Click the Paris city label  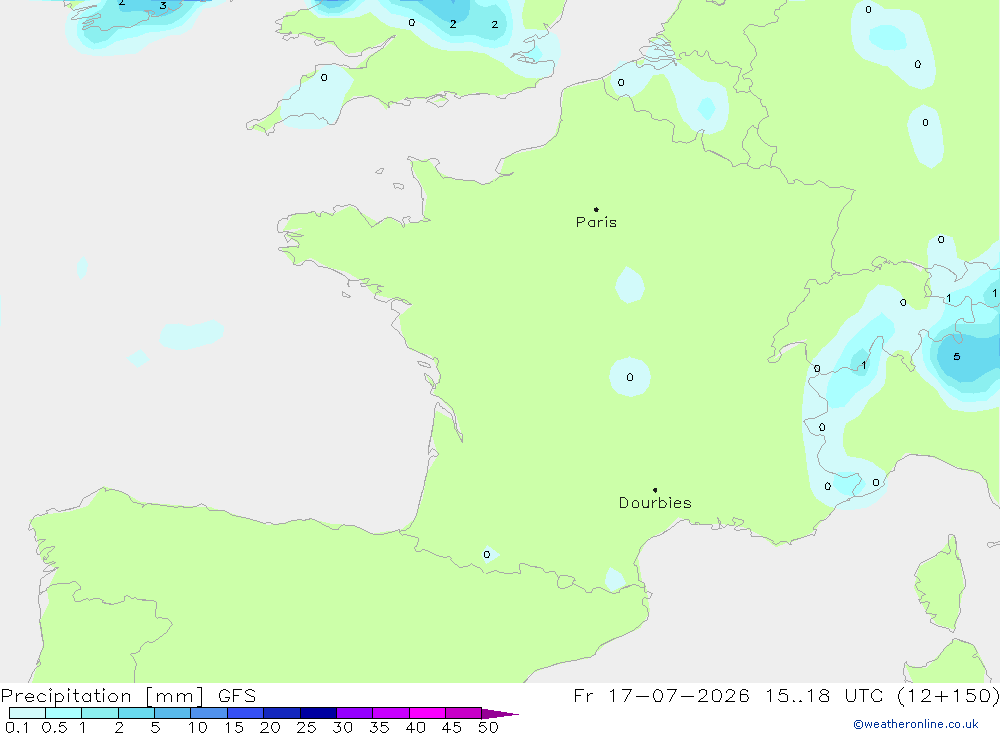(596, 222)
